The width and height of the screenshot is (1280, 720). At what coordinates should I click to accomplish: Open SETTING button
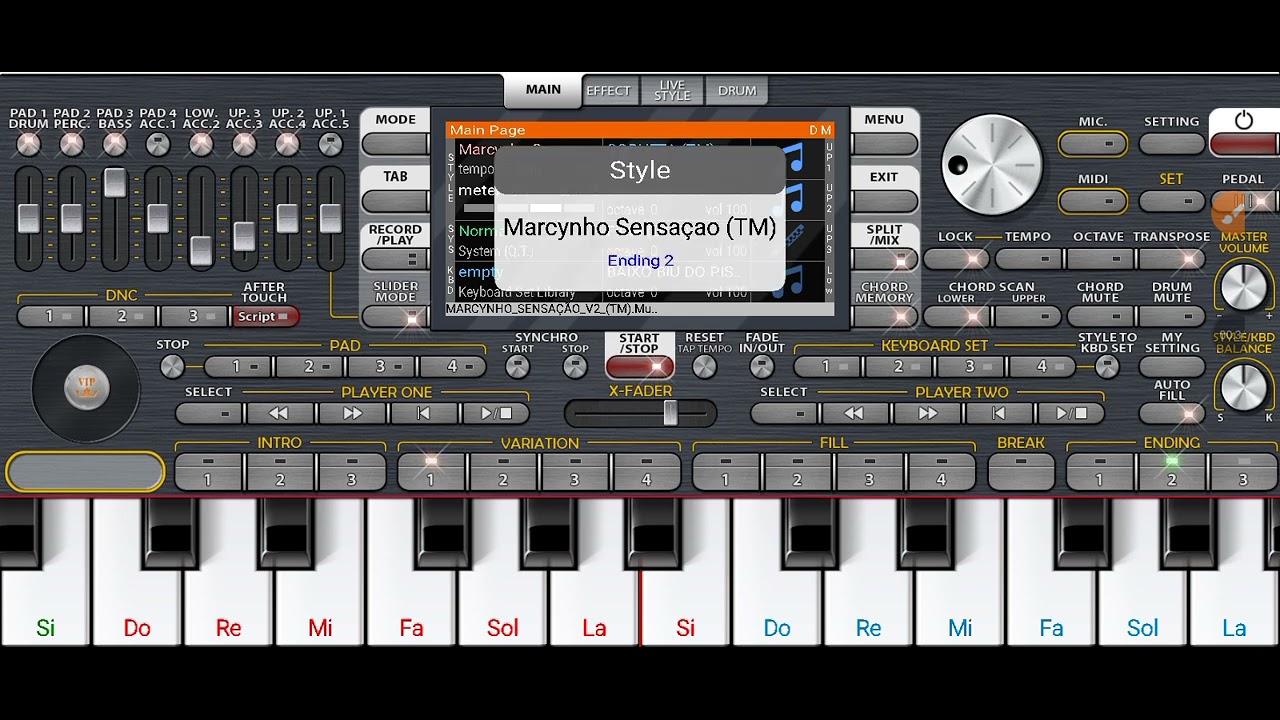coord(1172,144)
